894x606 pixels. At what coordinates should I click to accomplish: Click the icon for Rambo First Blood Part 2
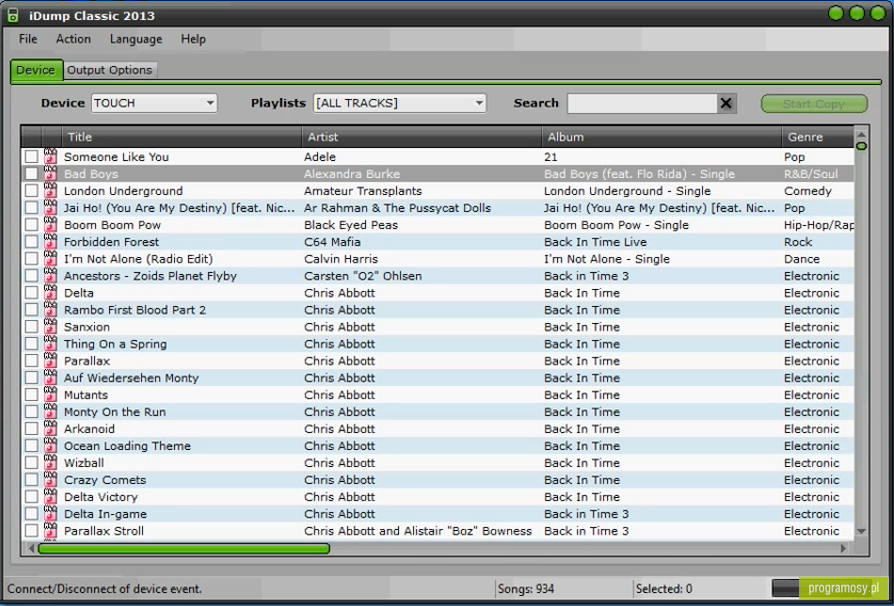(51, 310)
